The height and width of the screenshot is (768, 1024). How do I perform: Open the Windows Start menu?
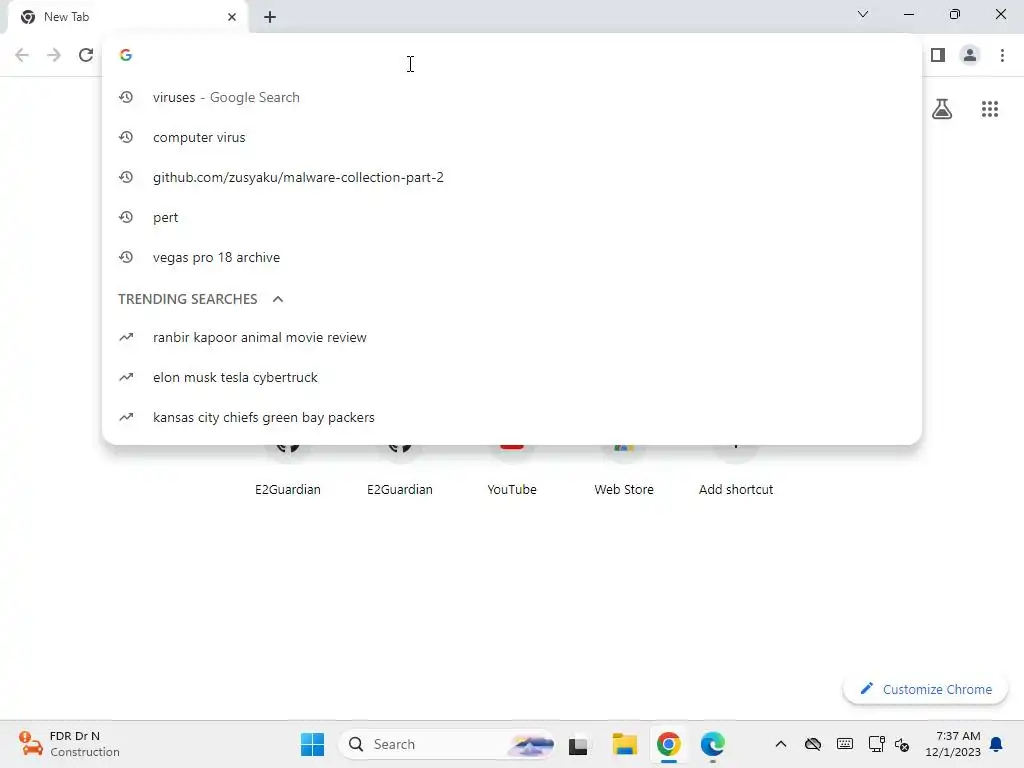[312, 744]
